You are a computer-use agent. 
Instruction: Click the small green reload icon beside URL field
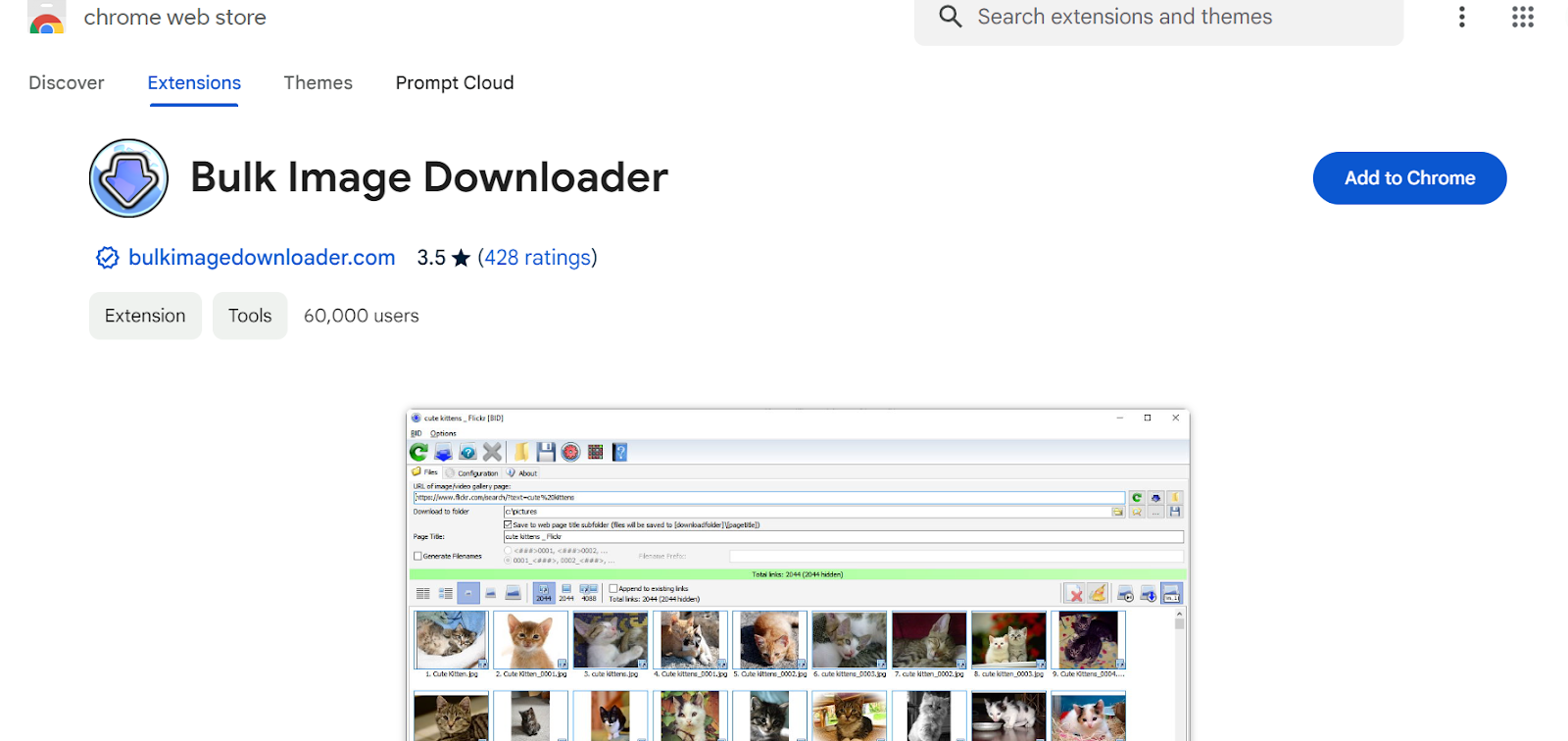1137,497
